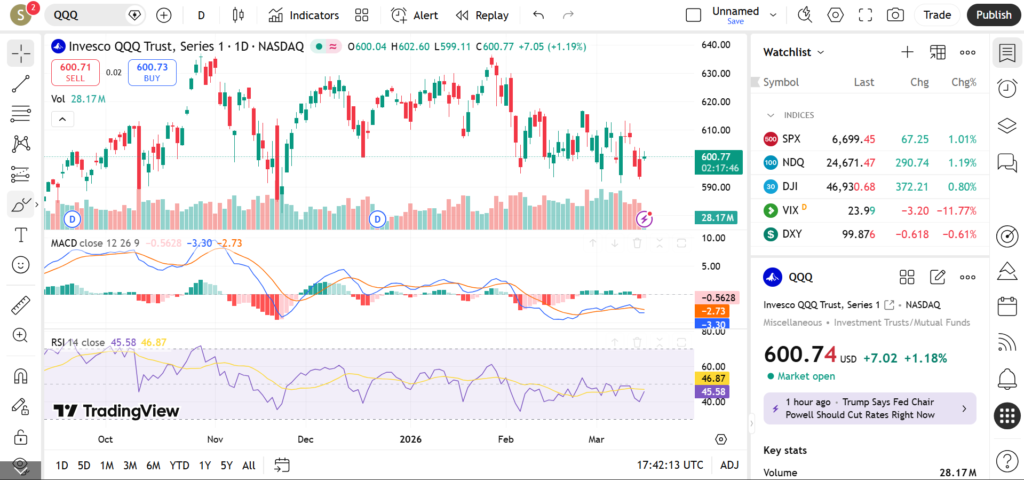The image size is (1024, 480).
Task: Click the Publish button
Action: click(993, 15)
